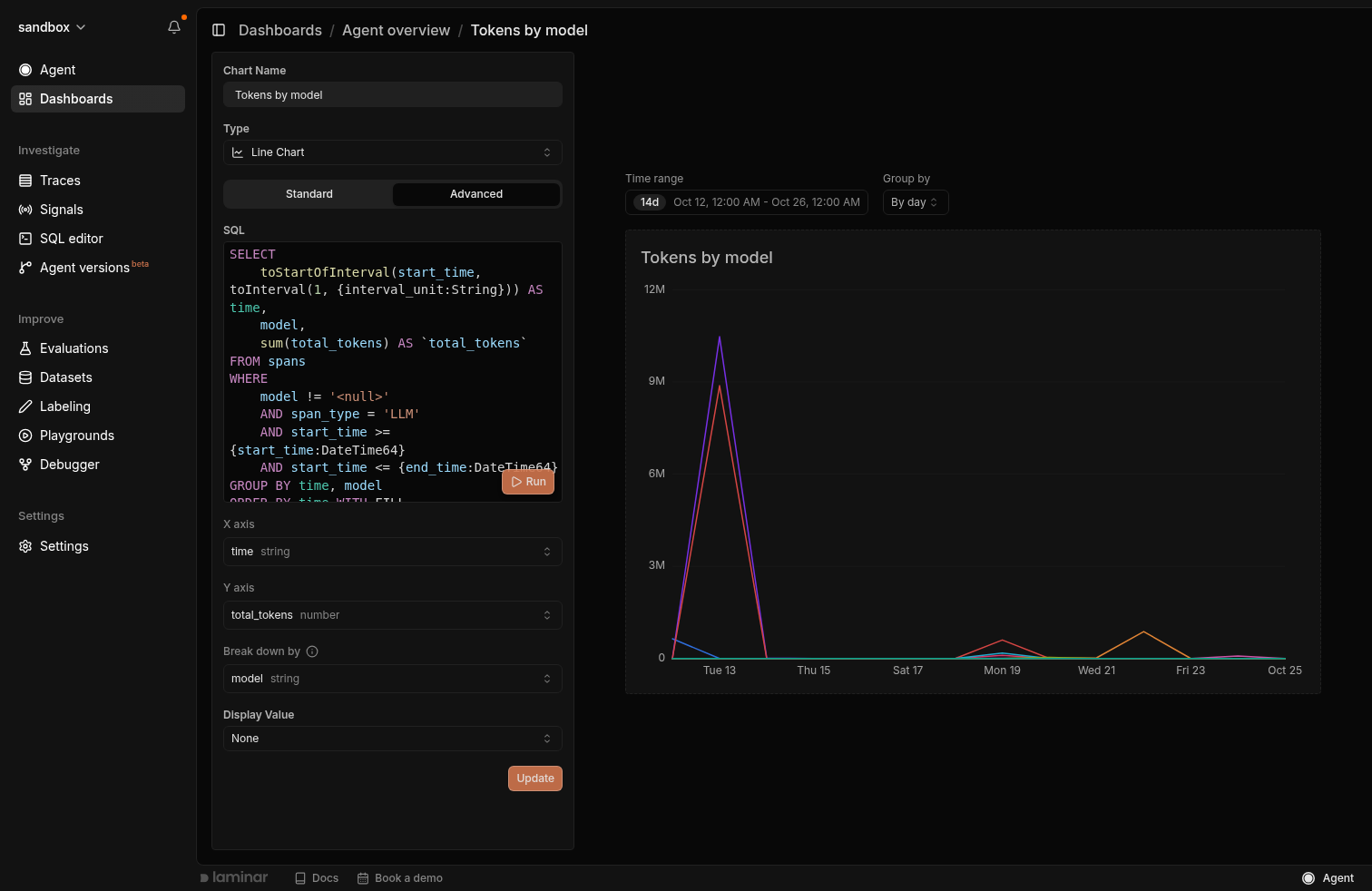1372x891 pixels.
Task: Open Agent versions beta page
Action: (x=98, y=268)
